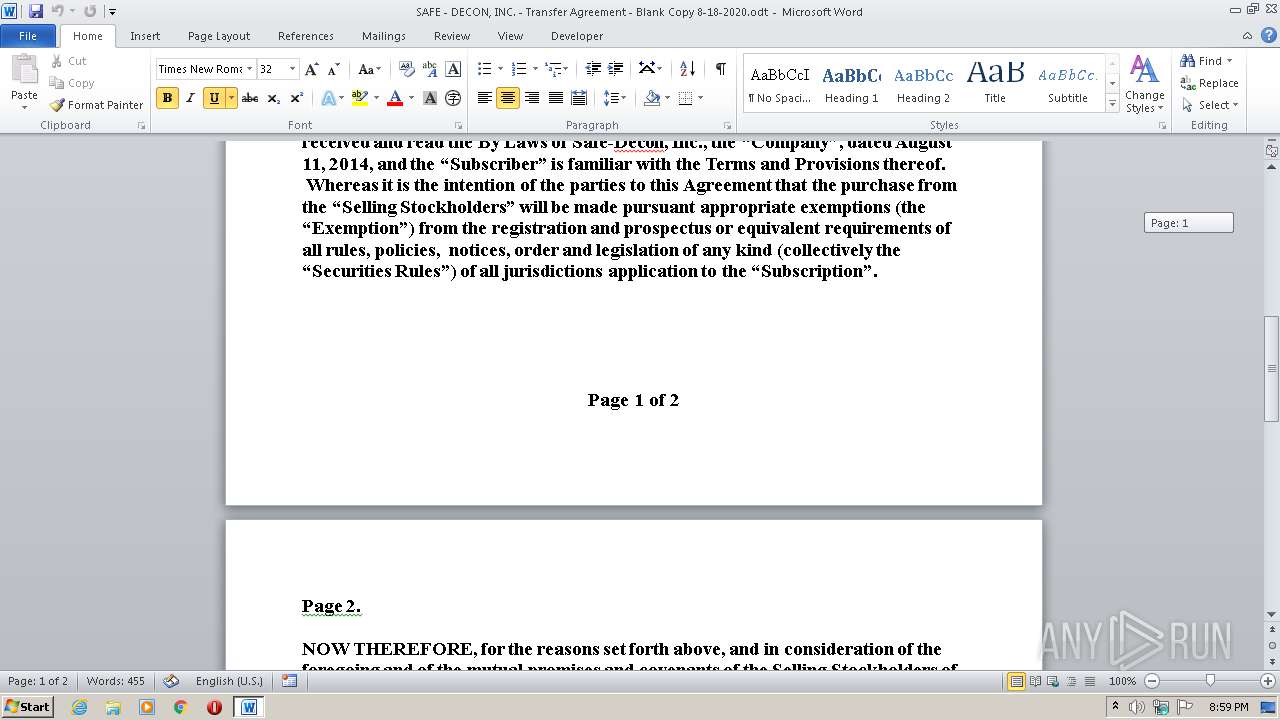Click the Replace button

(1209, 83)
